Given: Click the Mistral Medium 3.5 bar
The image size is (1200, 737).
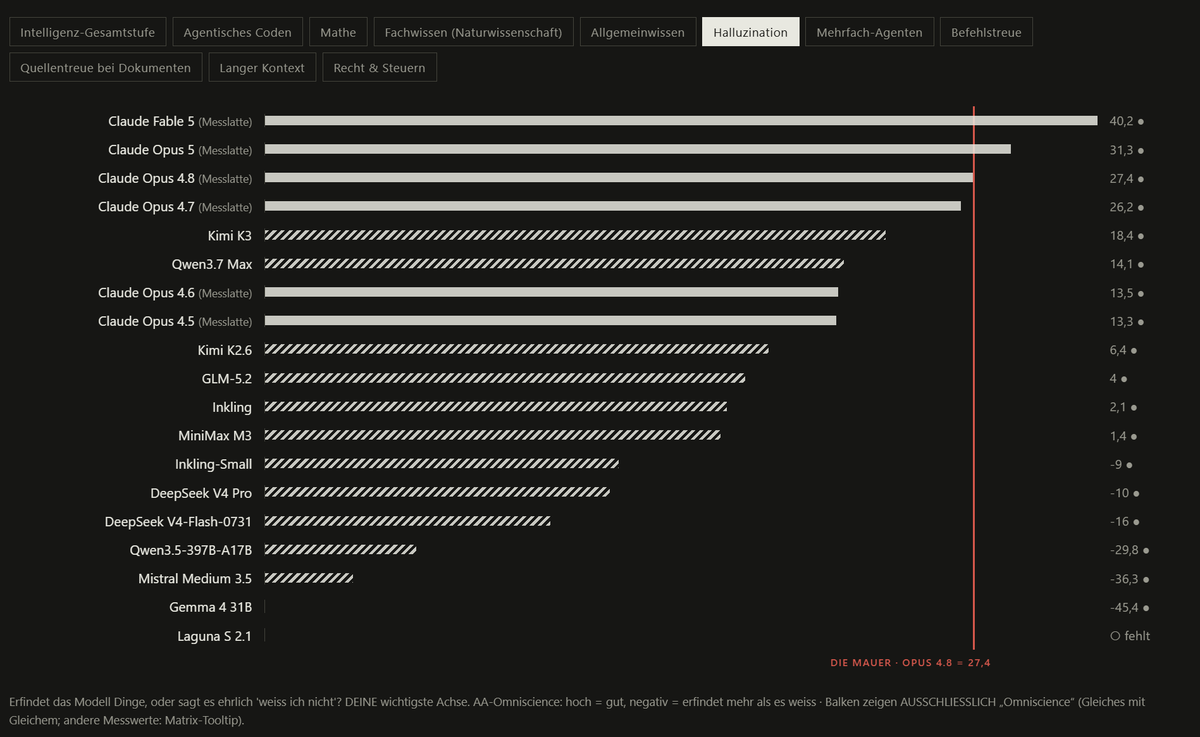Looking at the screenshot, I should 309,578.
